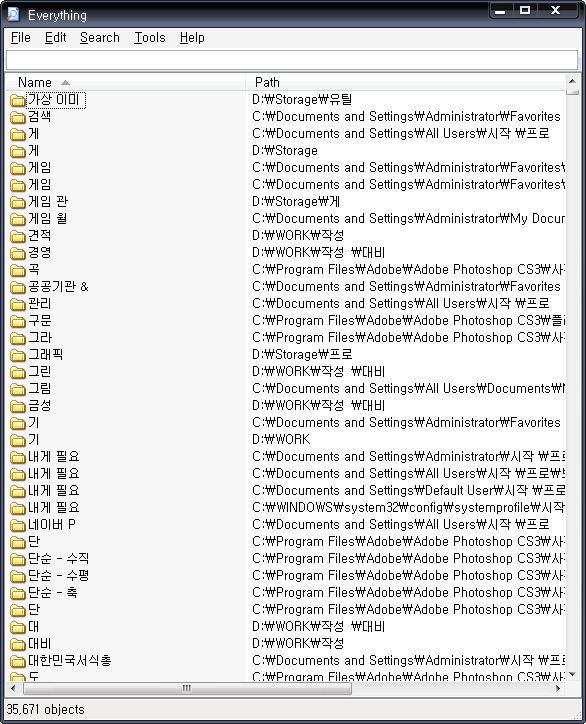Screen dimensions: 586x724
Task: Select the 단순 - 수평 folder name
Action: tap(59, 575)
